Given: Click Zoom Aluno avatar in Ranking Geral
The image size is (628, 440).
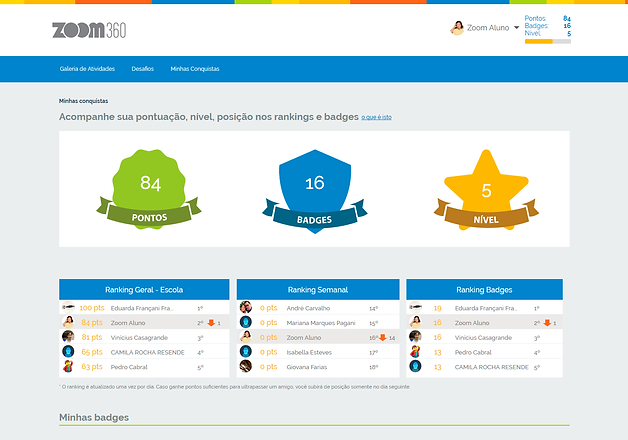Looking at the screenshot, I should (68, 322).
